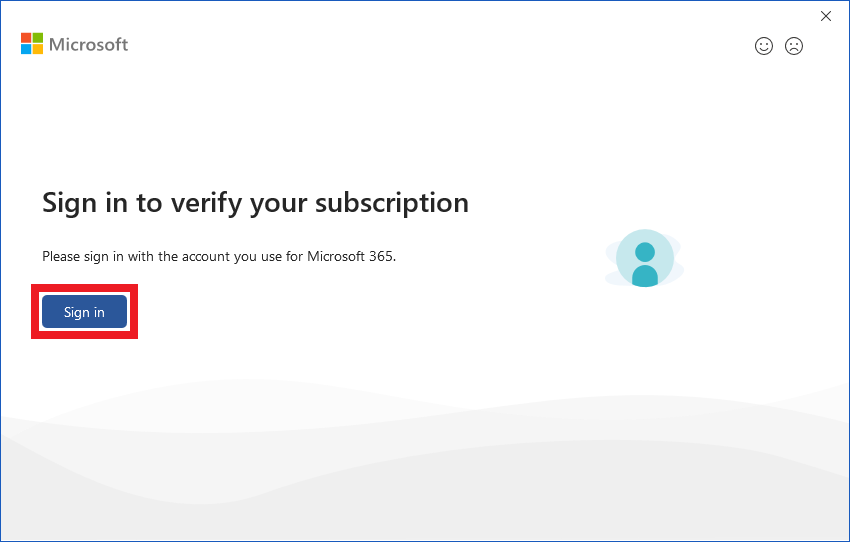Click the word 'account' in the description text
The image size is (850, 542).
[206, 256]
